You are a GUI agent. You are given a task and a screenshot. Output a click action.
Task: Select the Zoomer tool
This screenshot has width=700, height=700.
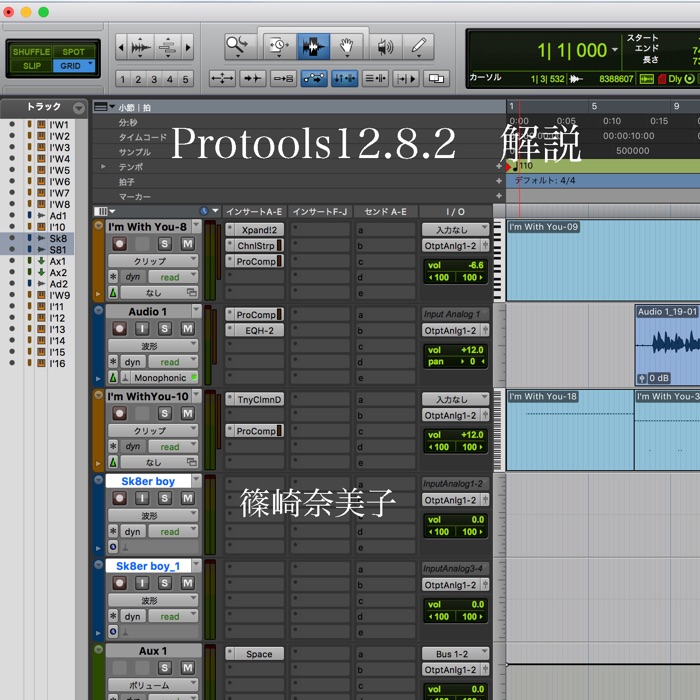(x=237, y=46)
